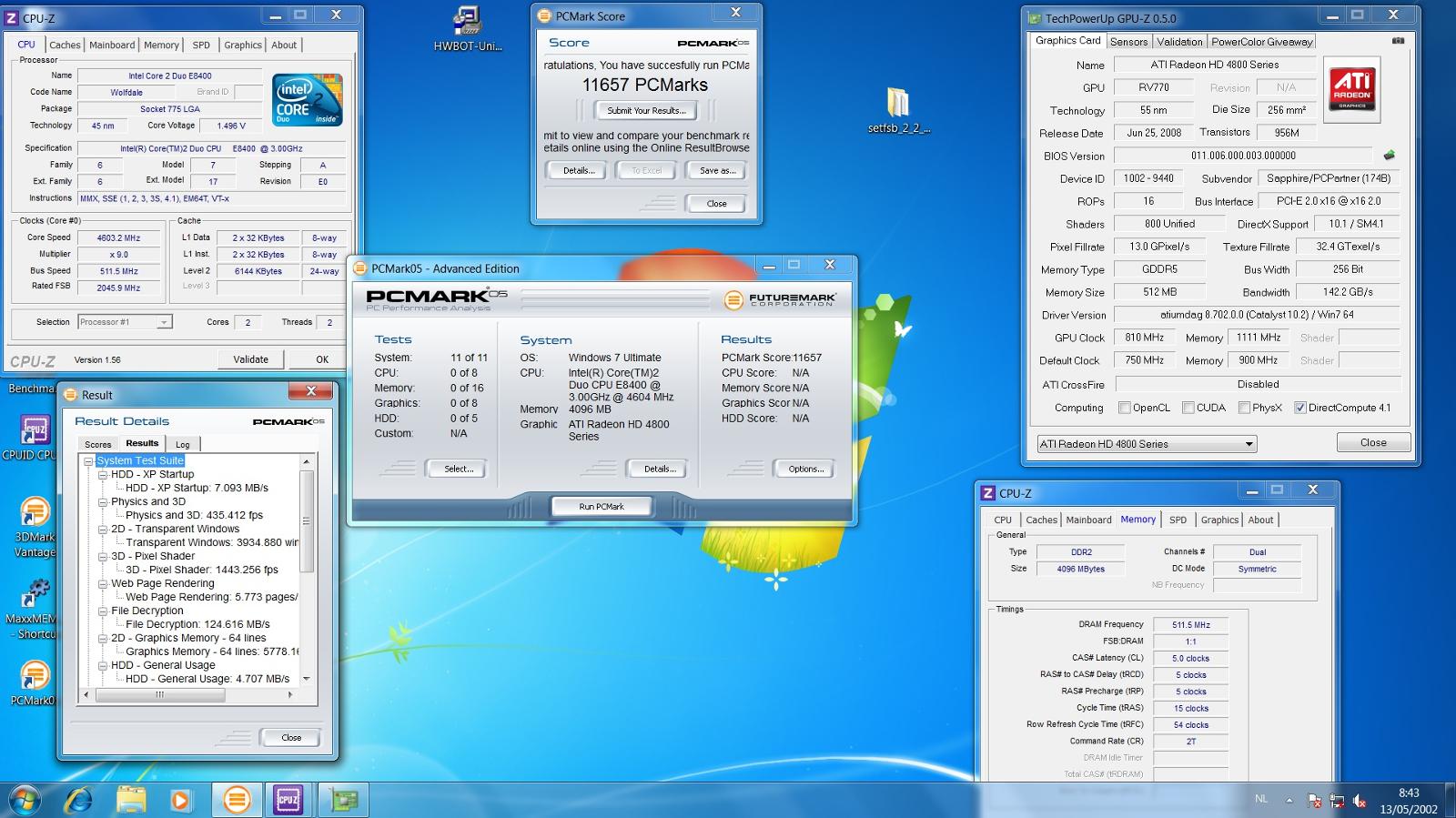Enable the CUDA checkbox

coord(1188,408)
